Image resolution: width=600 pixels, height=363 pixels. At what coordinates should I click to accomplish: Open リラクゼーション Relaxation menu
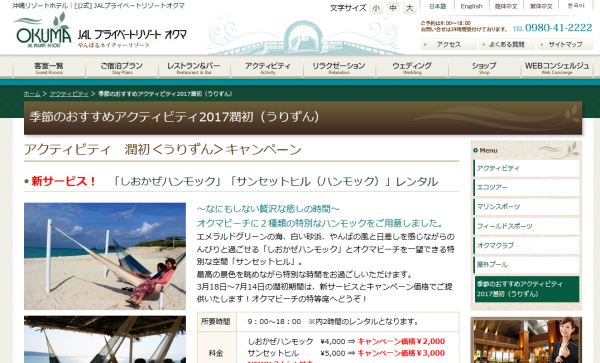click(339, 68)
